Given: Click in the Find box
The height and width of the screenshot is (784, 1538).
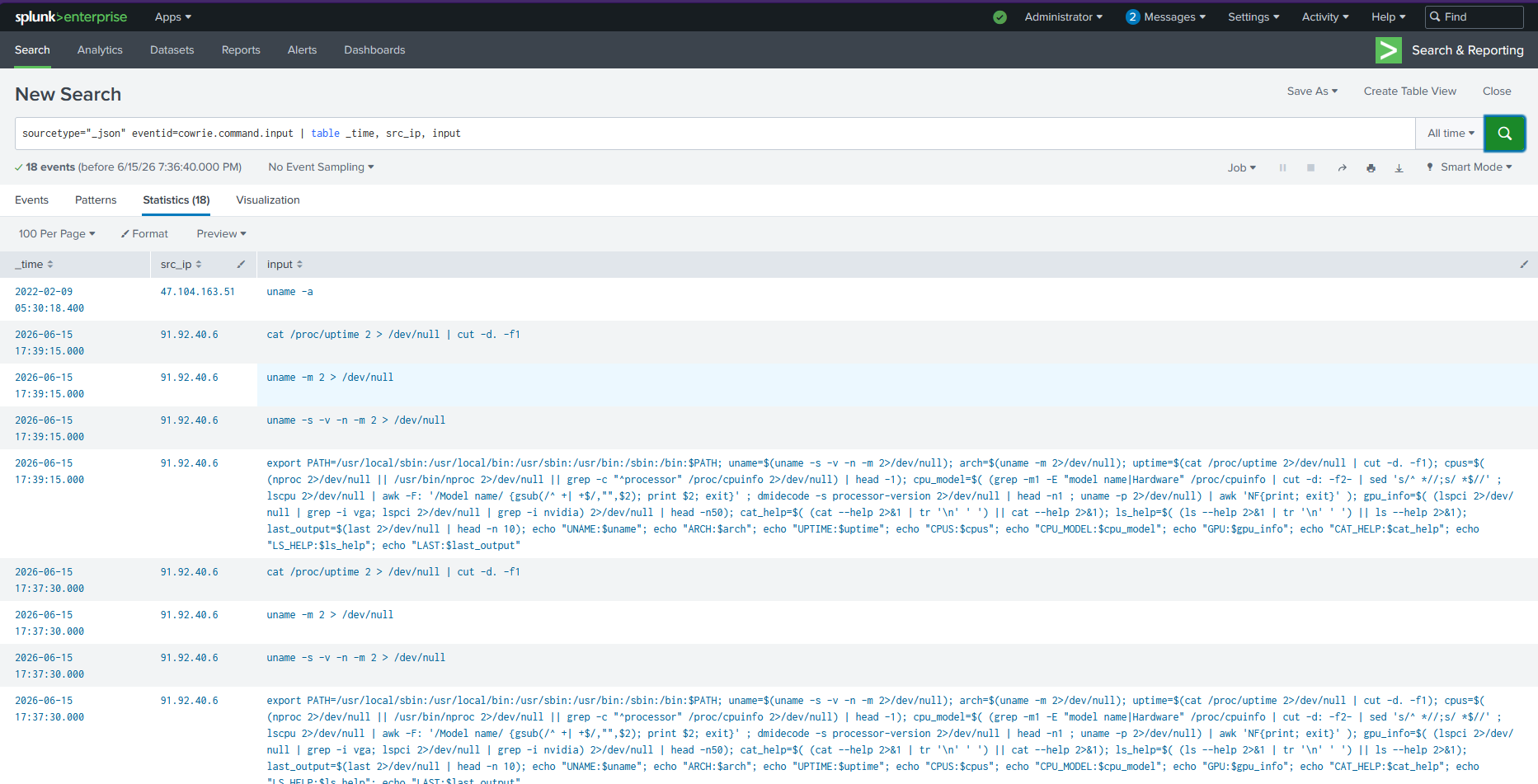Looking at the screenshot, I should [x=1475, y=17].
